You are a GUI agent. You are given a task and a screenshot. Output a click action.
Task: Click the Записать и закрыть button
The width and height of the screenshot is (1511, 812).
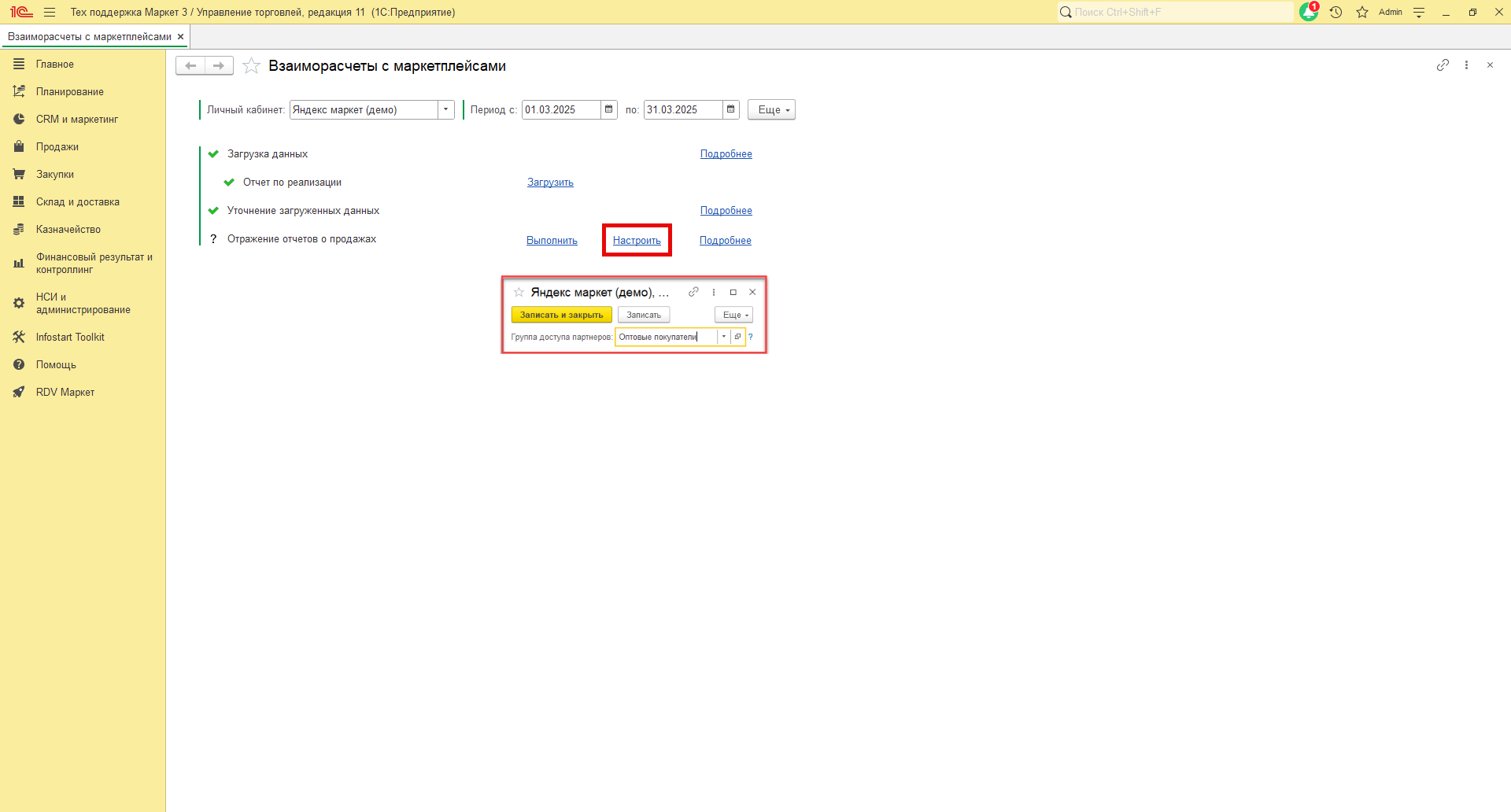[x=562, y=315]
